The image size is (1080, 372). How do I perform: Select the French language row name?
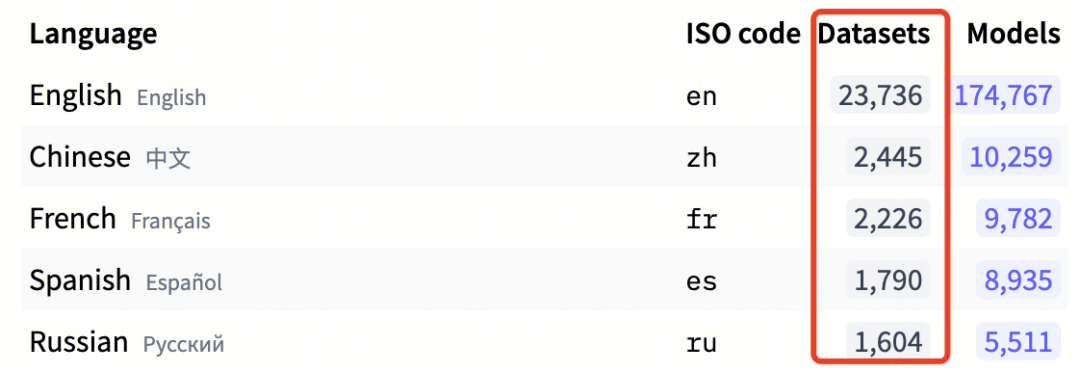pyautogui.click(x=72, y=218)
